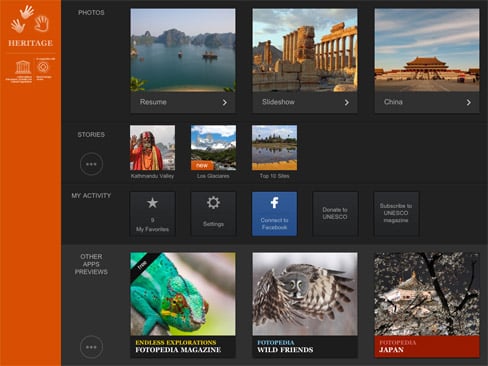Click the Fotopedia Wild Friends title banner
Viewport: 488px width, 366px height.
pos(305,347)
